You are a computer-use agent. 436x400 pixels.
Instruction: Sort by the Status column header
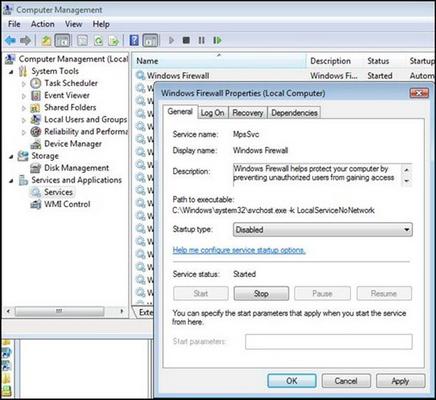pyautogui.click(x=384, y=61)
